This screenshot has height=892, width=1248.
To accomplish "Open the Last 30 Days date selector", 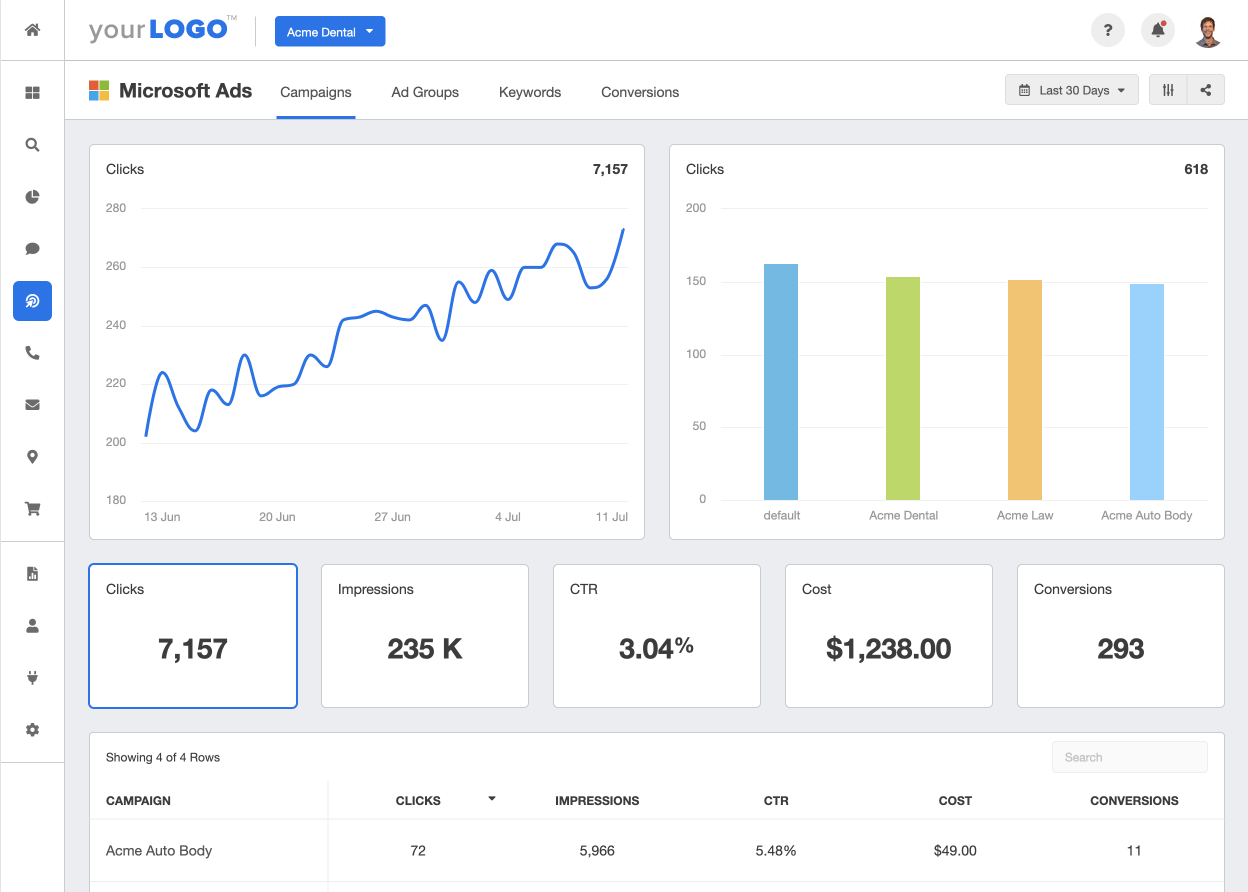I will [1071, 89].
